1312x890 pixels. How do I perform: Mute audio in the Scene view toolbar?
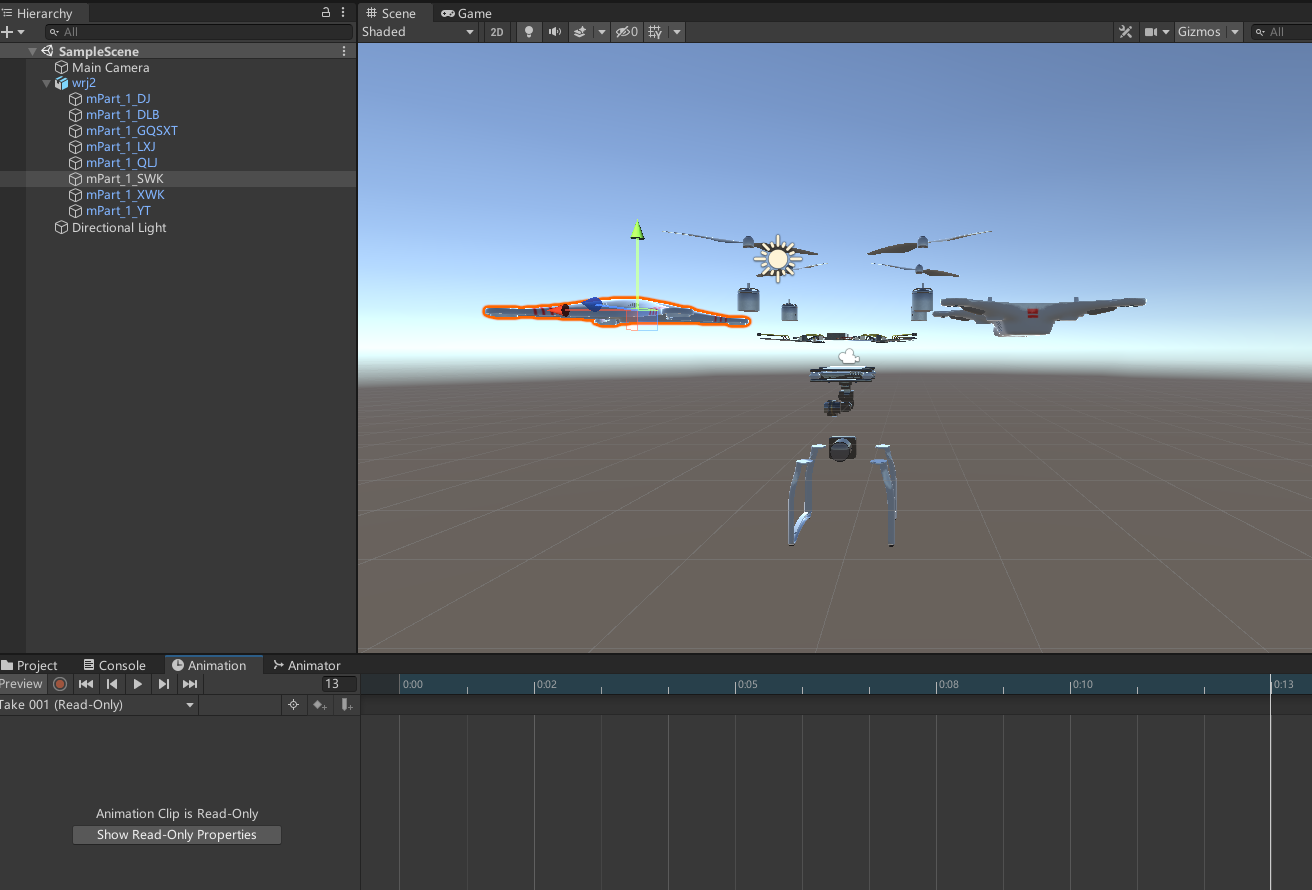[554, 31]
